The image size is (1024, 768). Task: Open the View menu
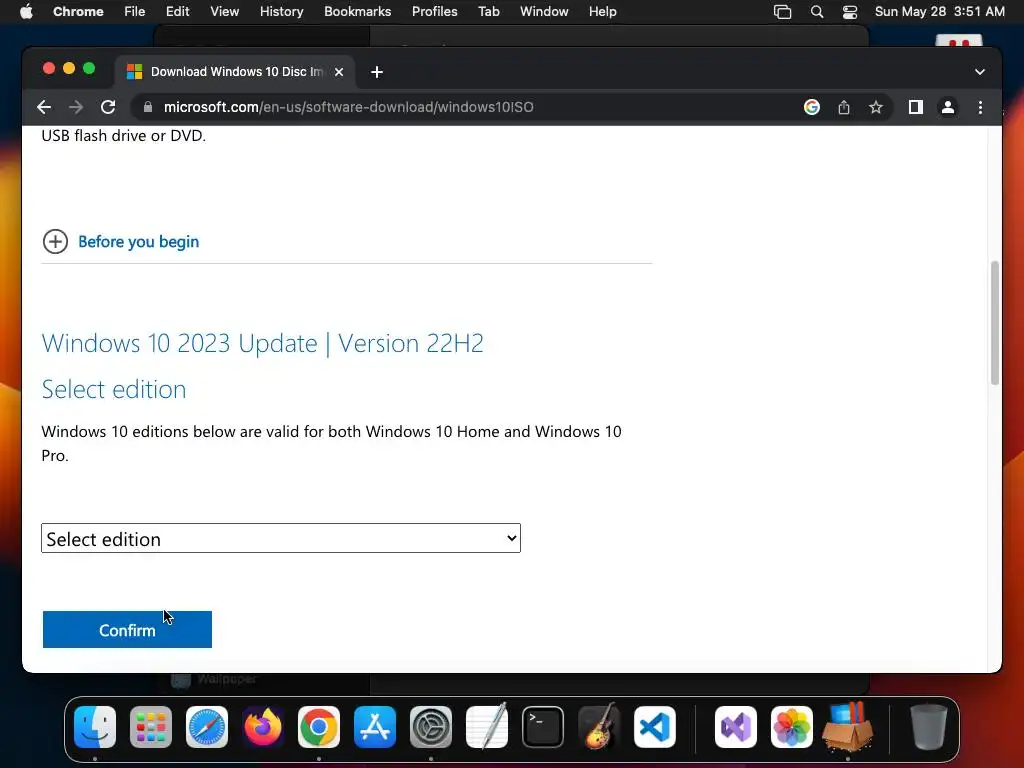tap(224, 12)
